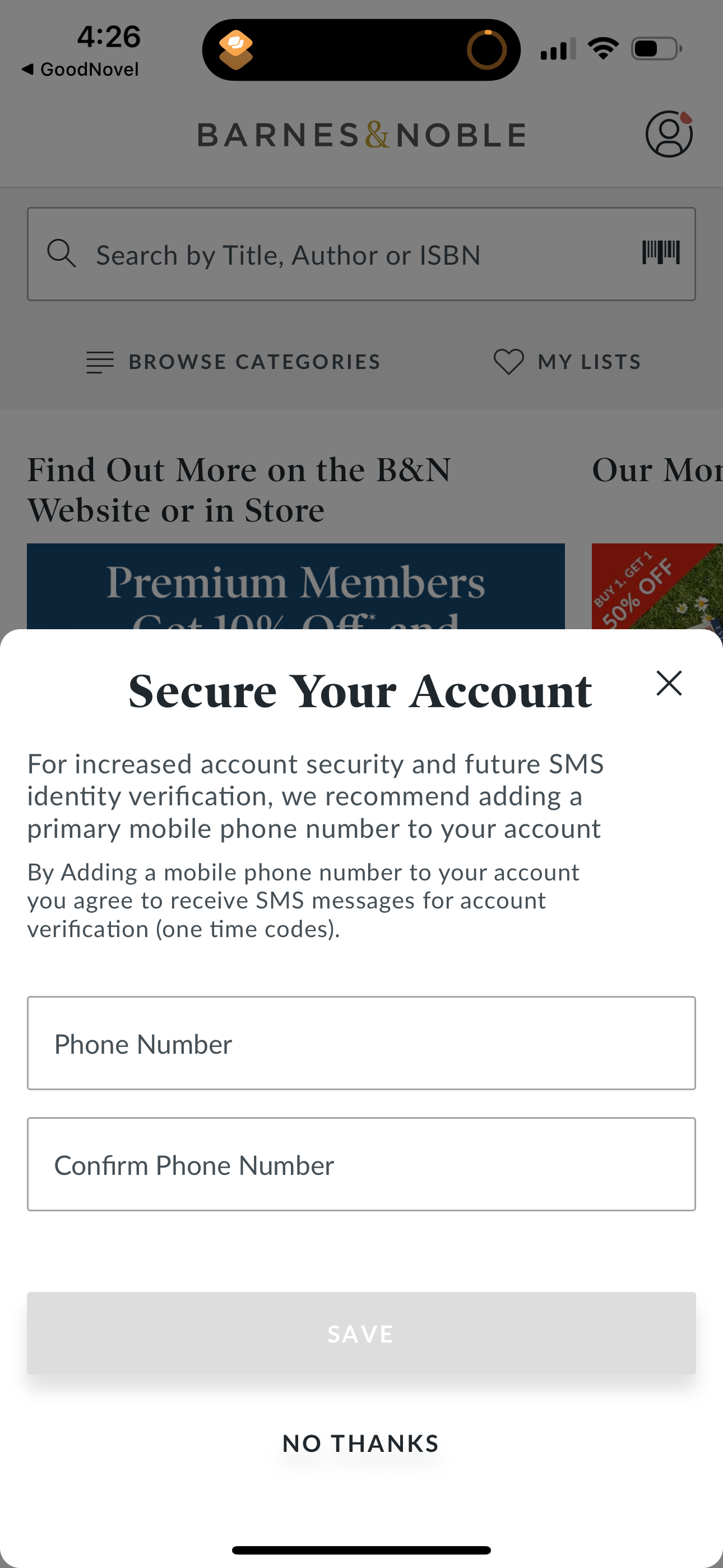Tap the Browse Categories list icon
Viewport: 723px width, 1568px height.
[x=100, y=362]
